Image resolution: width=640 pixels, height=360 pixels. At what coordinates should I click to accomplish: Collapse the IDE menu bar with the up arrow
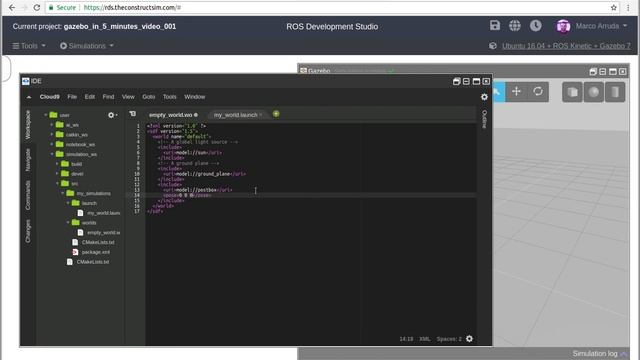tap(29, 97)
